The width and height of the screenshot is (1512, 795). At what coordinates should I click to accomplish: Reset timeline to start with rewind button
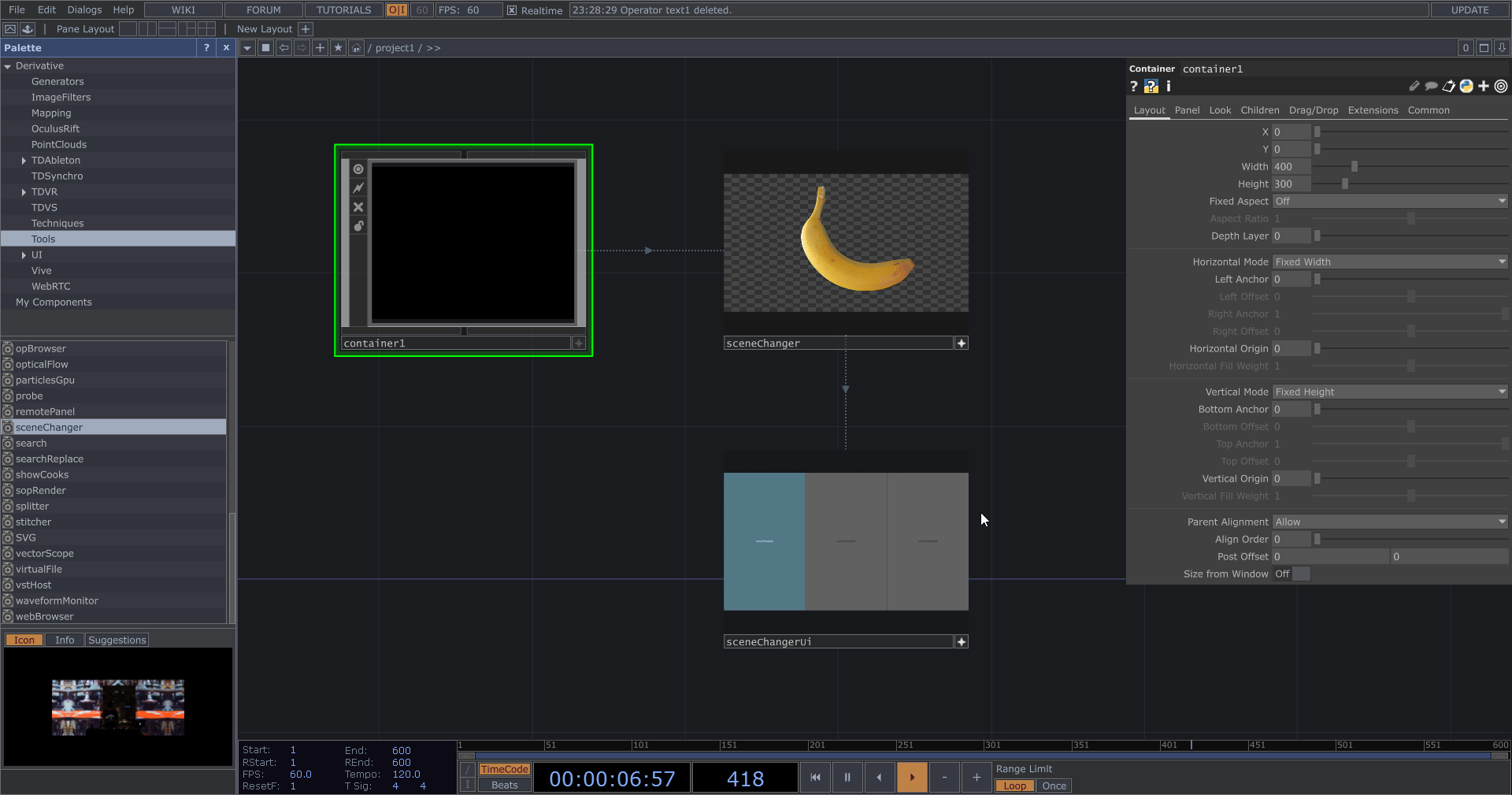click(x=815, y=778)
